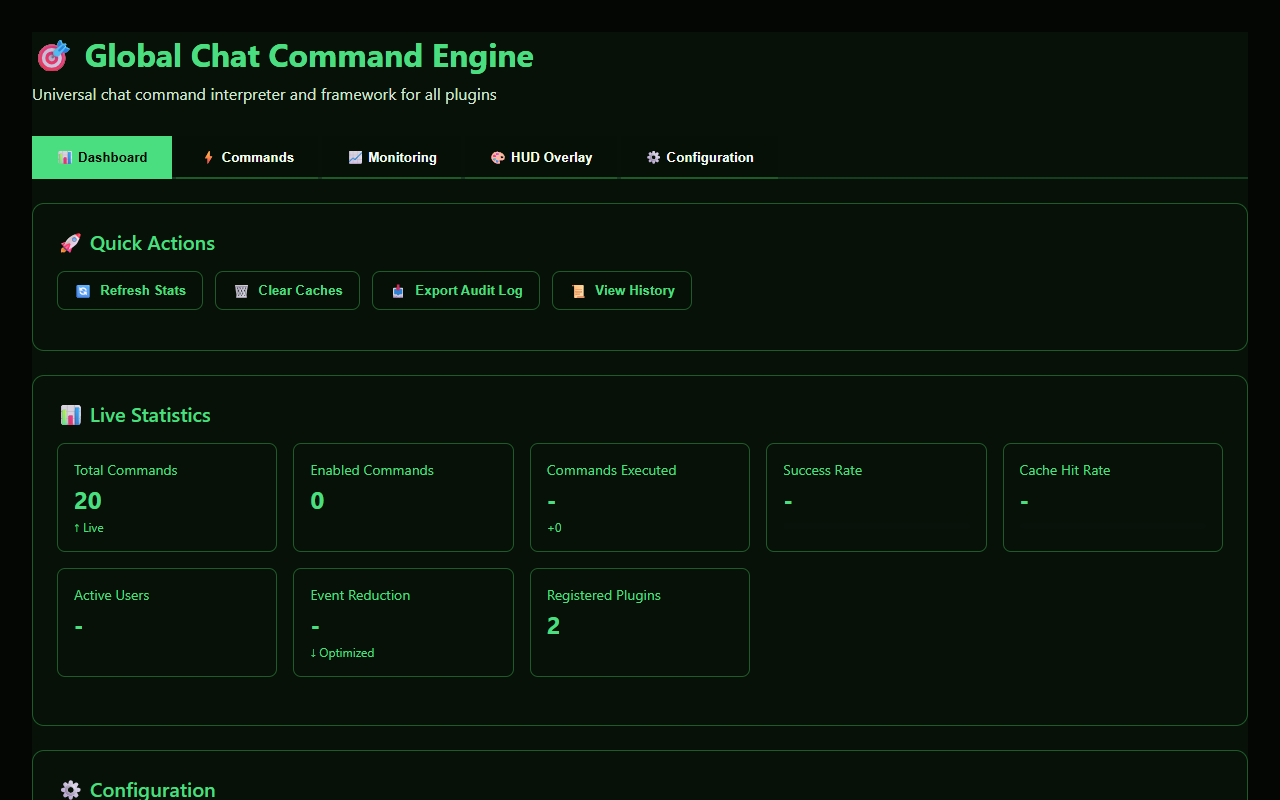Go to the HUD Overlay tab
The width and height of the screenshot is (1280, 800).
[541, 157]
